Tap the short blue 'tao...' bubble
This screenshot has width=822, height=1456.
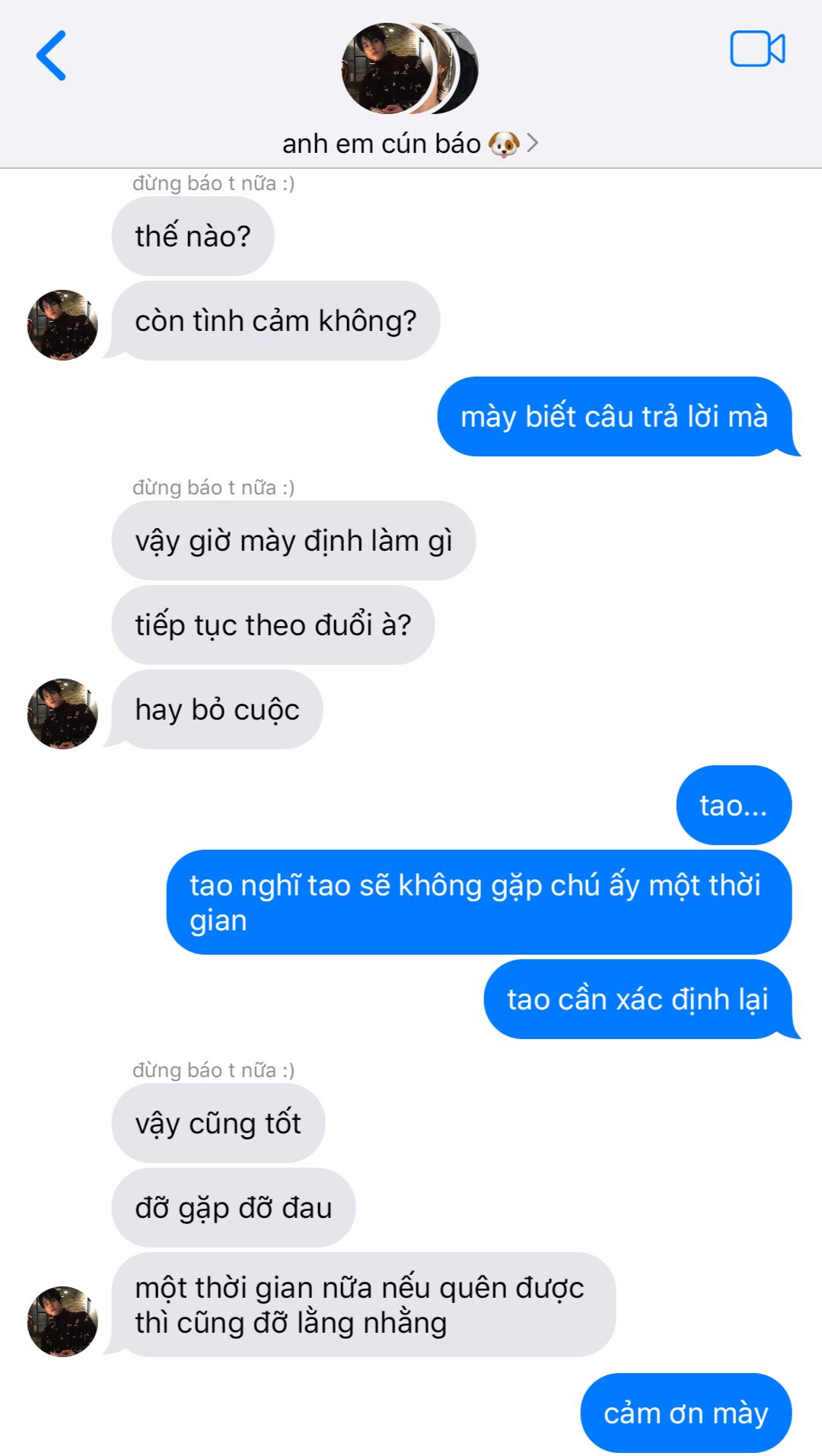(x=734, y=806)
